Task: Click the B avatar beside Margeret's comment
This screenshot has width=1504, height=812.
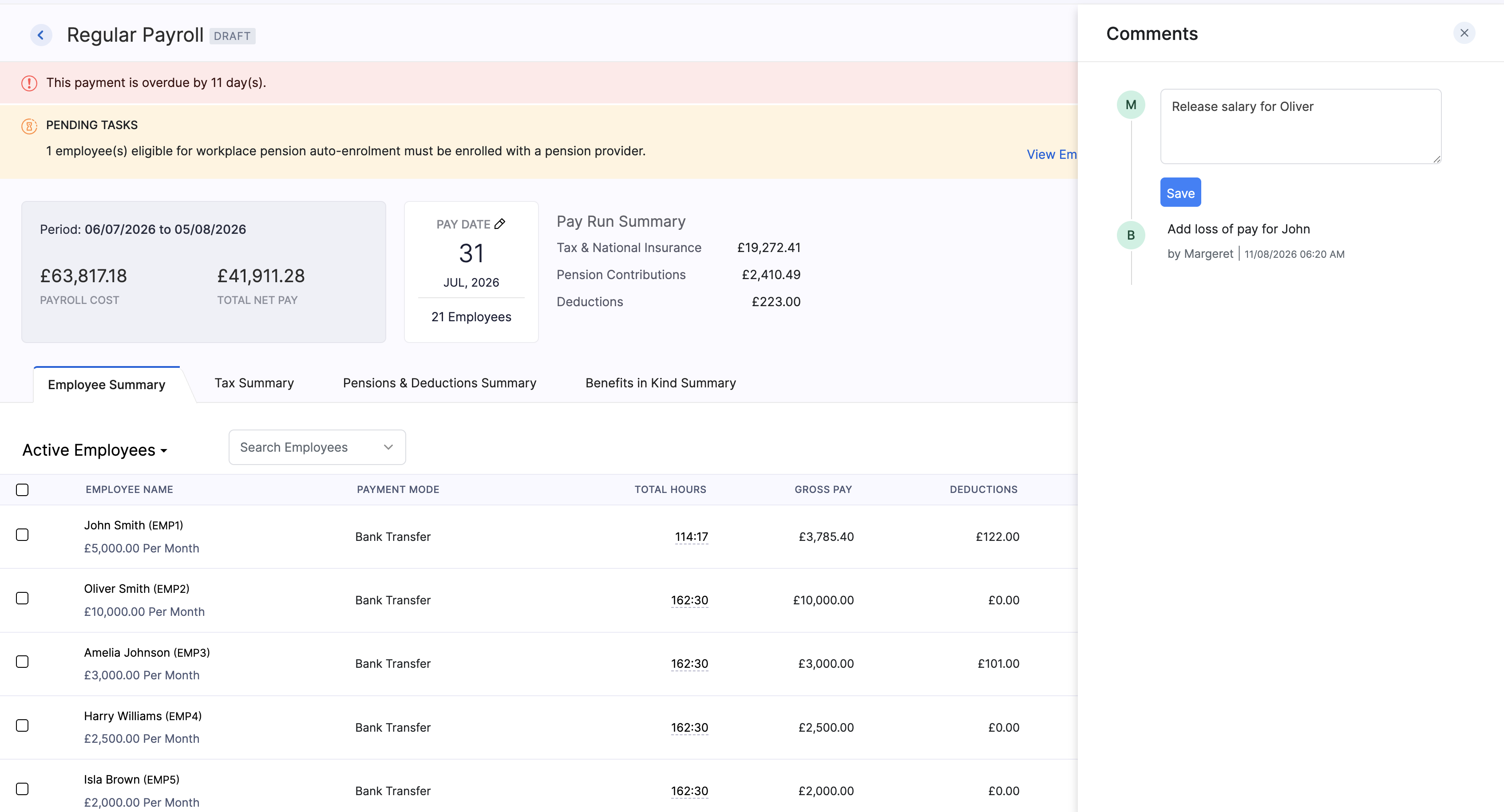Action: pos(1131,235)
